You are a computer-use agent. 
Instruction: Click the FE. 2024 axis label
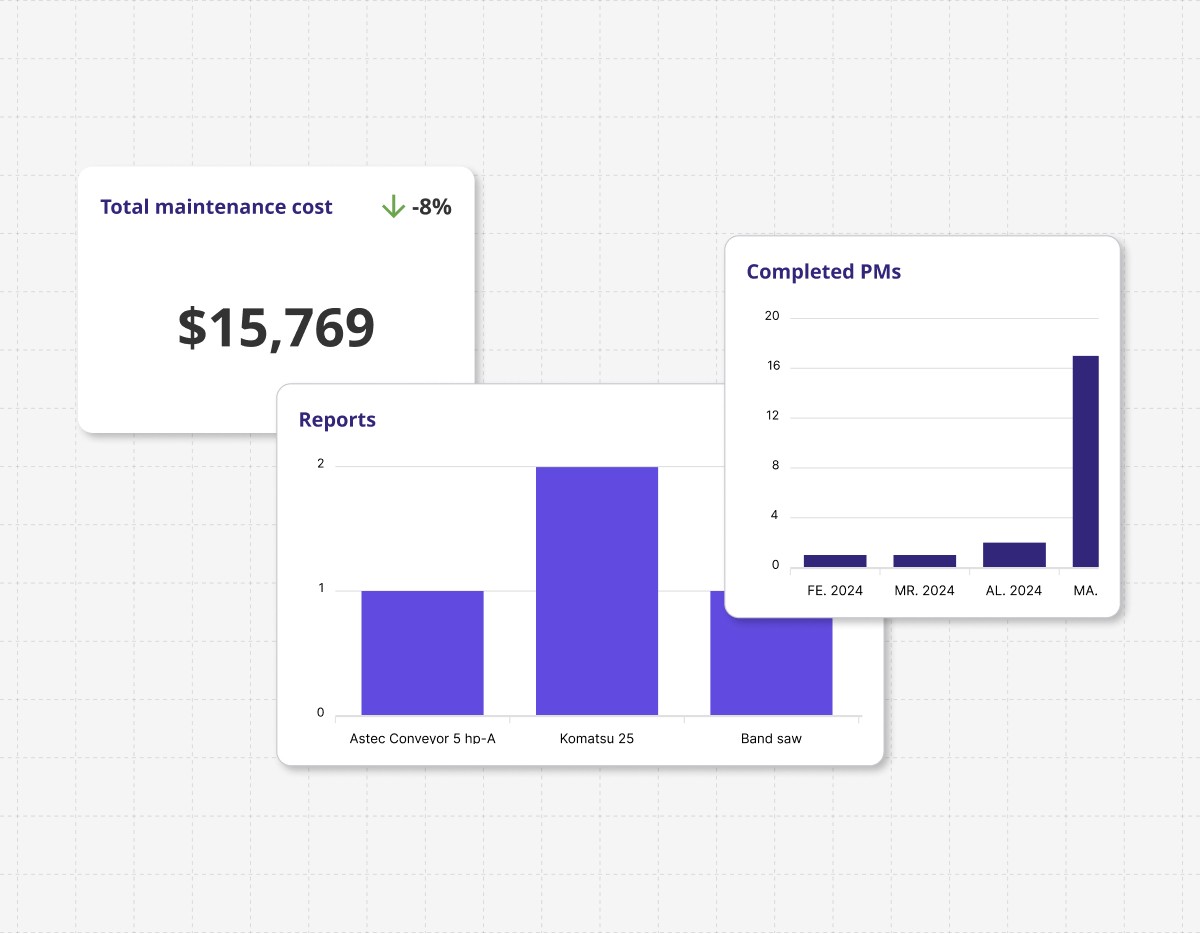pyautogui.click(x=834, y=590)
